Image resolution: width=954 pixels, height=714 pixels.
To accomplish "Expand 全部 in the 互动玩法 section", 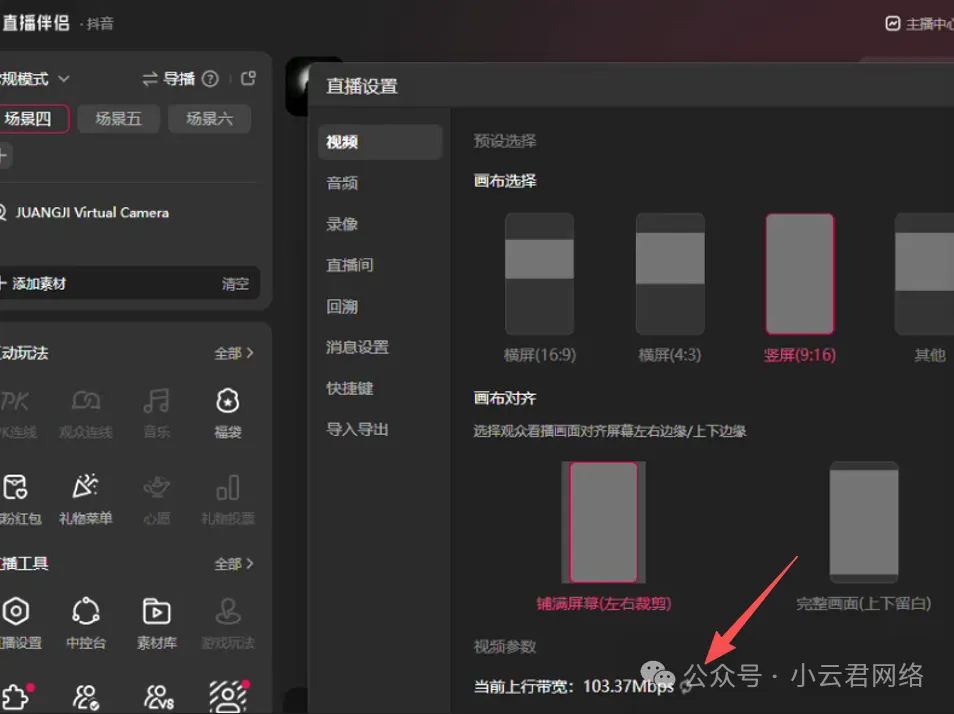I will 234,353.
